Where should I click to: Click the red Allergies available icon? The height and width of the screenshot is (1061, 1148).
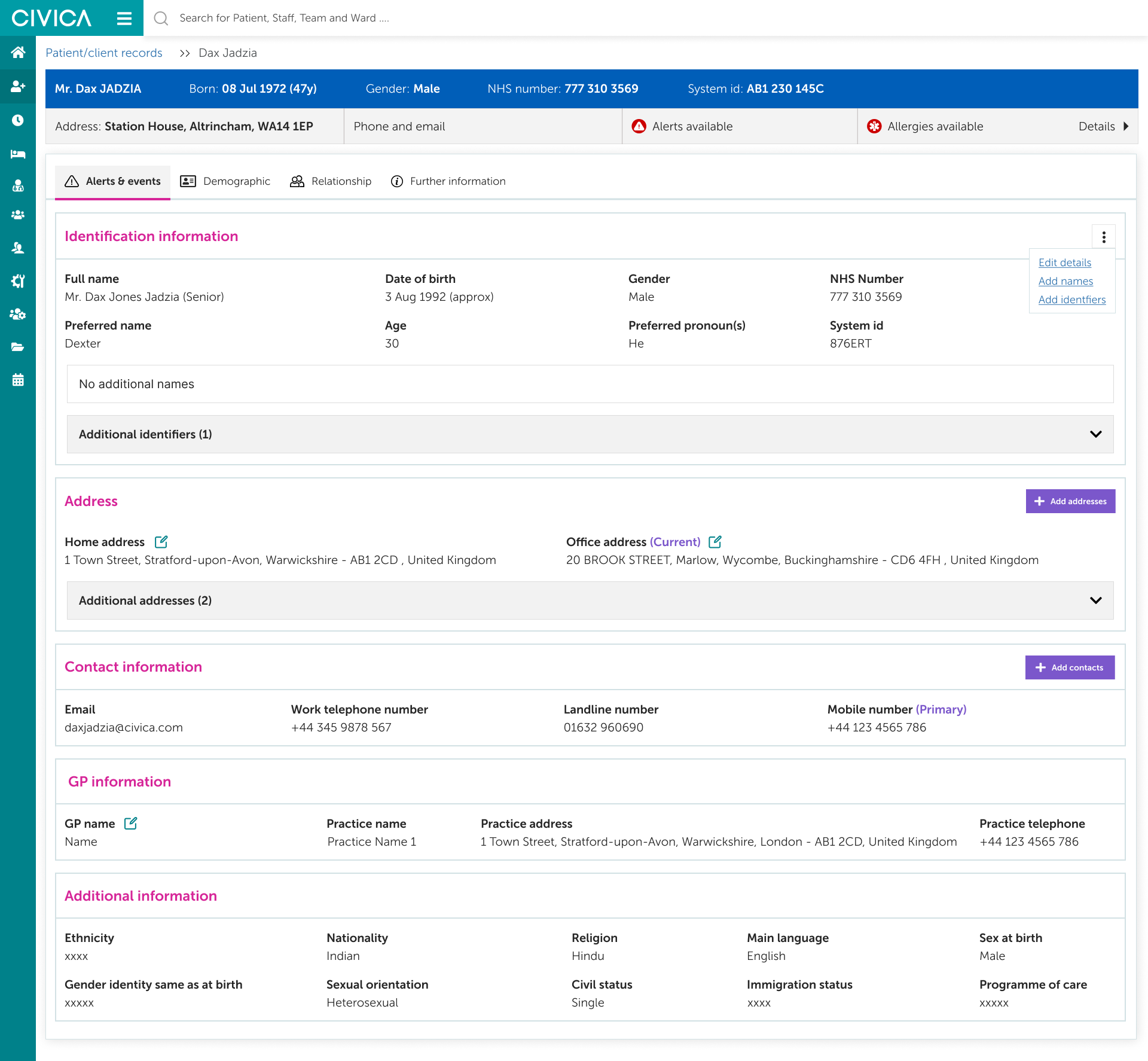point(874,126)
